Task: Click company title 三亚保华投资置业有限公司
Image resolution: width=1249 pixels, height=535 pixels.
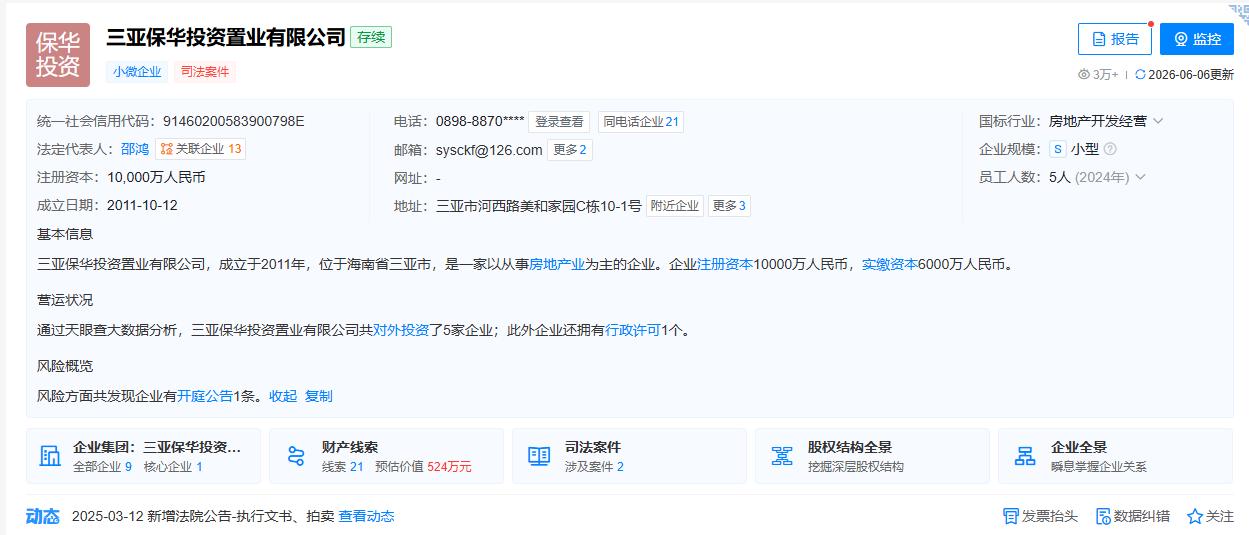Action: click(x=226, y=38)
